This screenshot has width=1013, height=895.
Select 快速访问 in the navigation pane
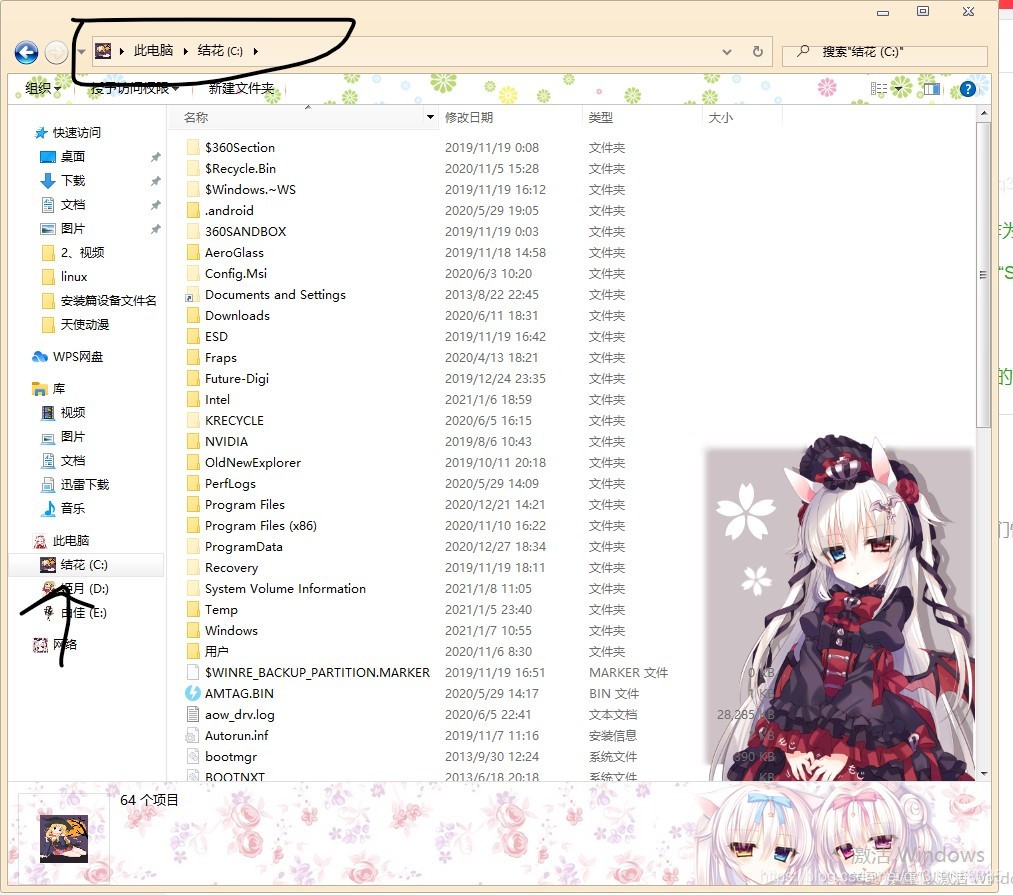click(x=76, y=132)
